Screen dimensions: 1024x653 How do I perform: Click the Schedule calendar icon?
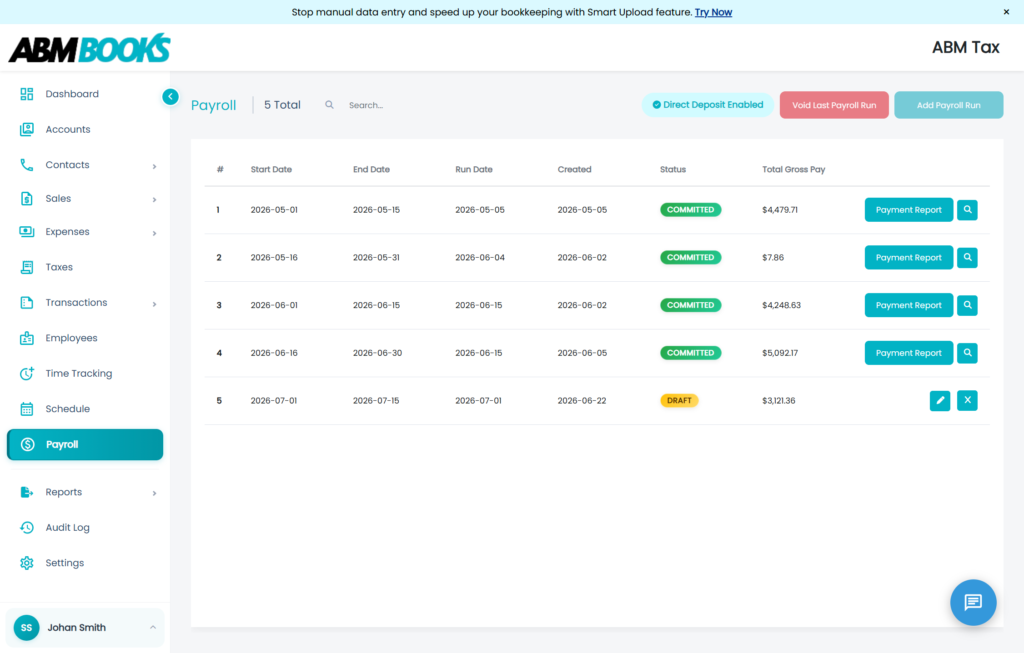point(27,409)
